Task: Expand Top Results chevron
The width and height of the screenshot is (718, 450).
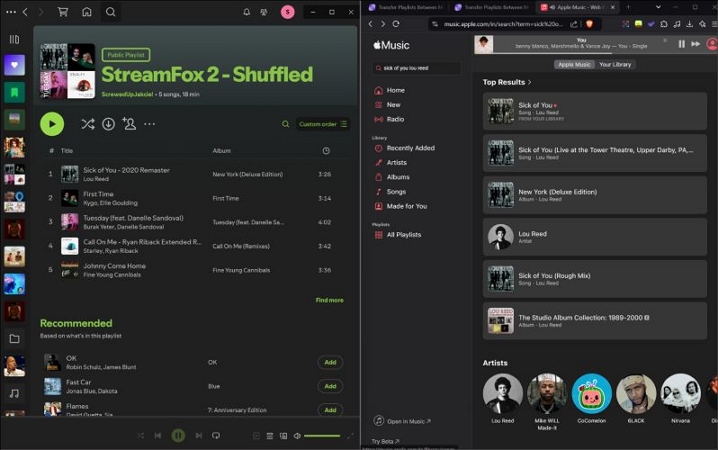Action: [530, 82]
